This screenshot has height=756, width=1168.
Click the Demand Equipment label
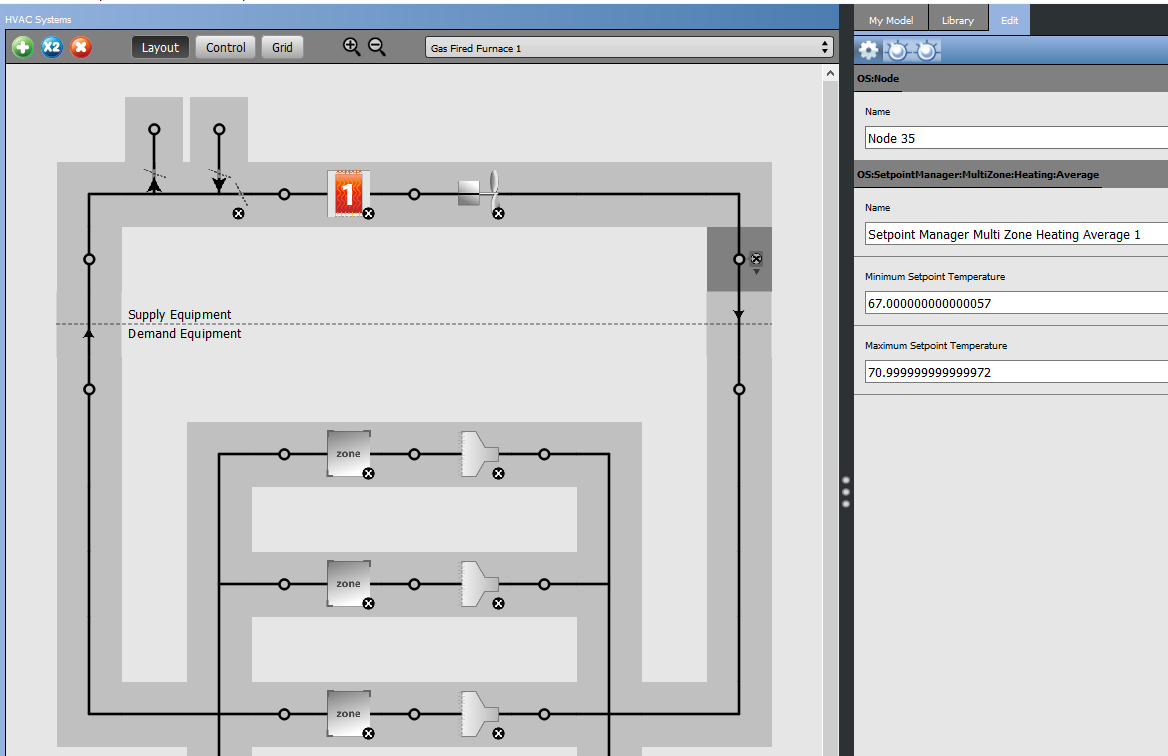click(185, 334)
